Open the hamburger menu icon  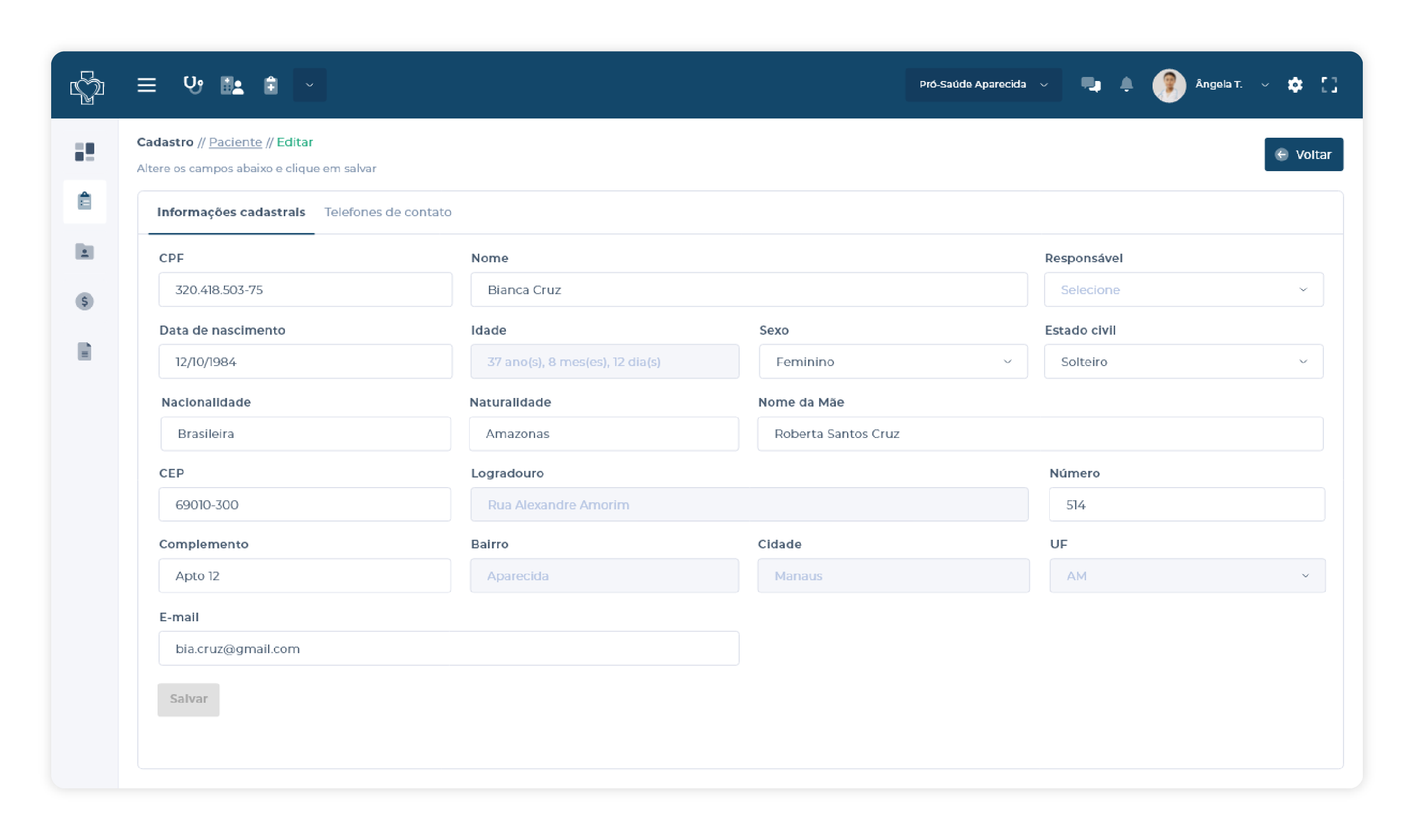pyautogui.click(x=146, y=85)
